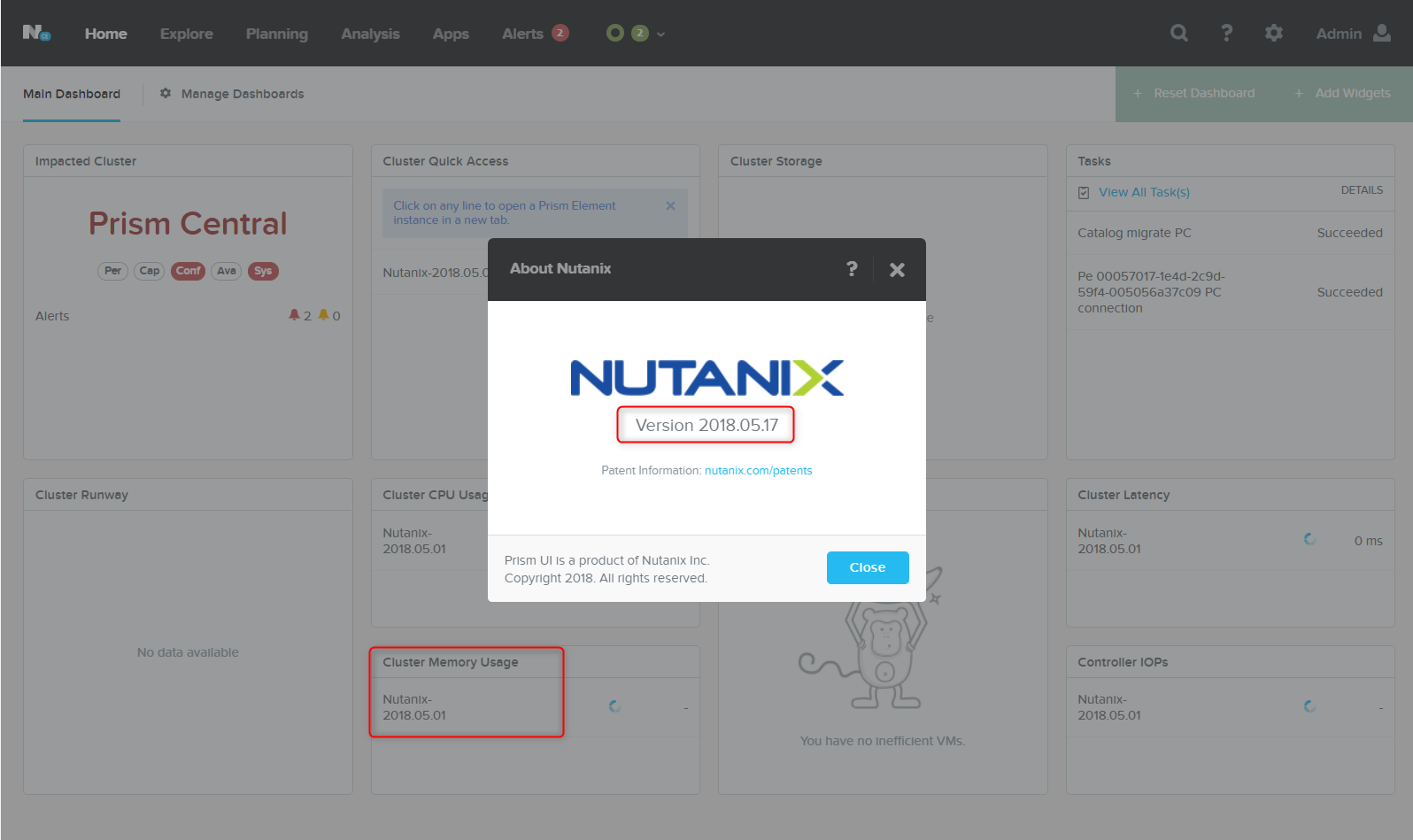Click the Admin user avatar icon
The image size is (1413, 840).
coord(1381,33)
